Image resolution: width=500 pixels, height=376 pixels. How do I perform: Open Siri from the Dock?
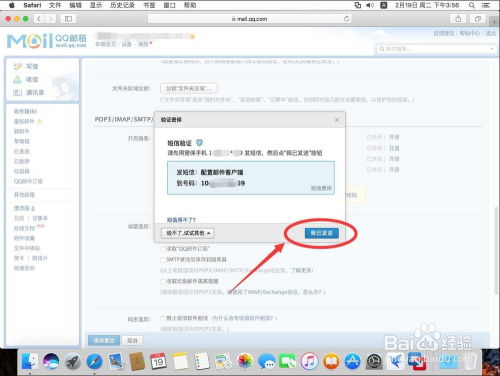pyautogui.click(x=51, y=361)
